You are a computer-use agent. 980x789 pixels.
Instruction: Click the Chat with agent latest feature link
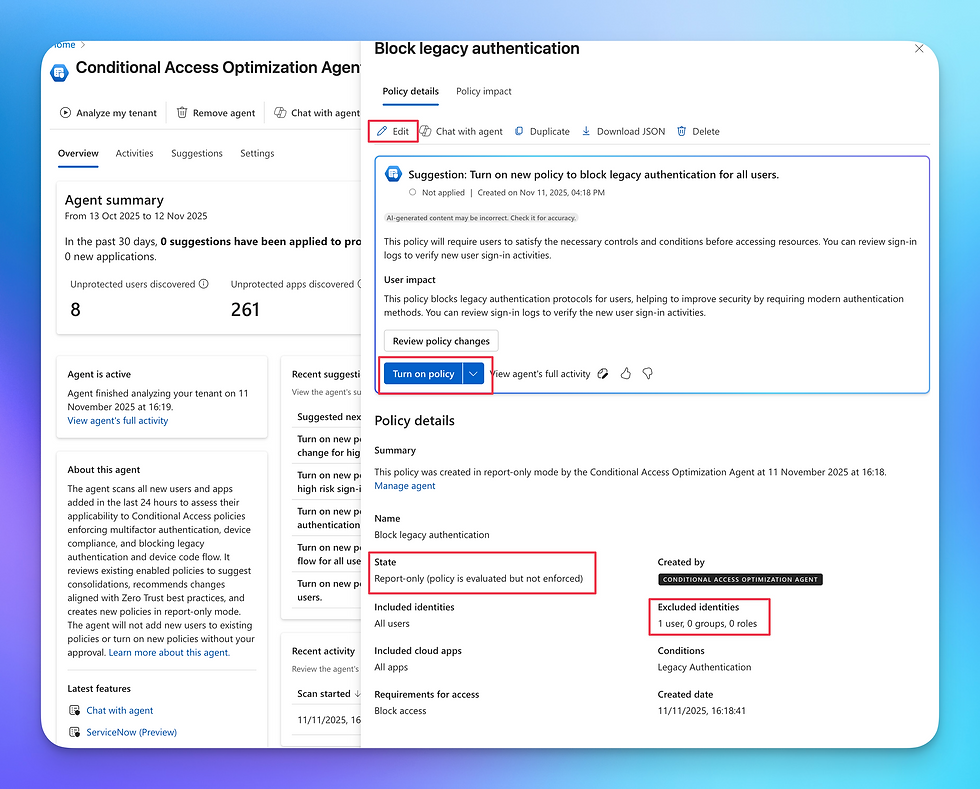point(119,710)
